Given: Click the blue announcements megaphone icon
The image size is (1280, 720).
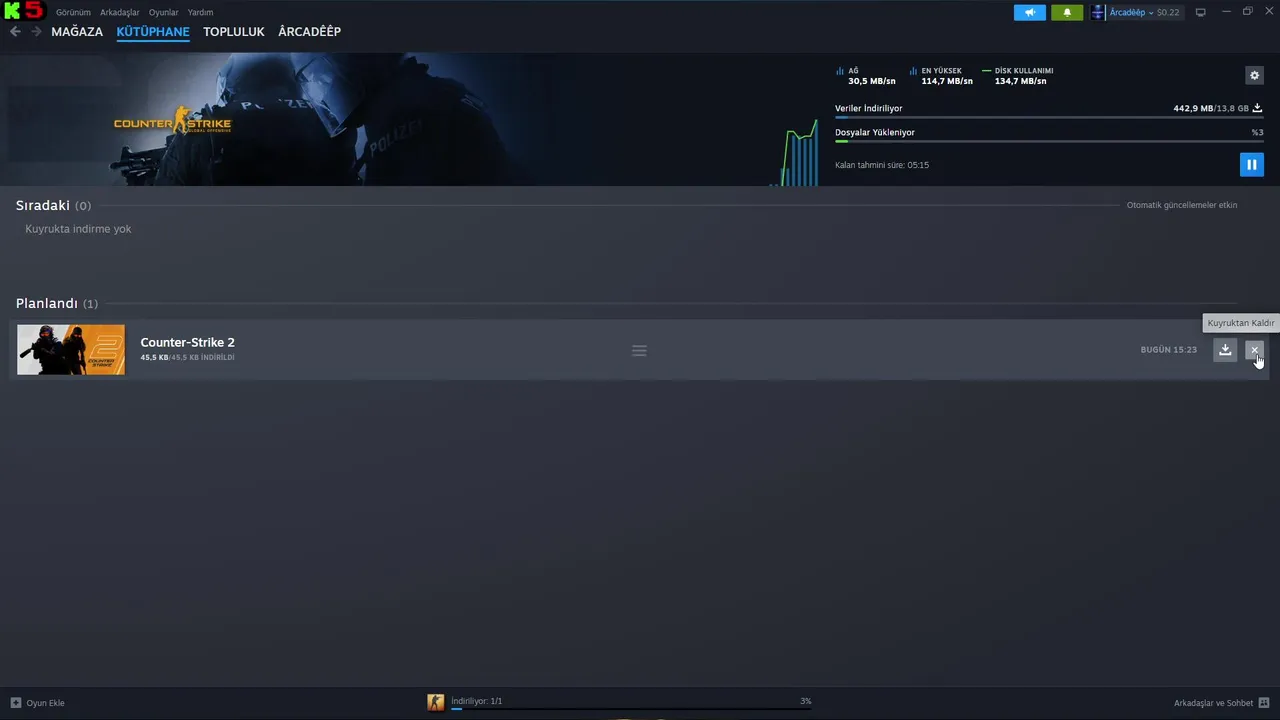Looking at the screenshot, I should 1030,13.
